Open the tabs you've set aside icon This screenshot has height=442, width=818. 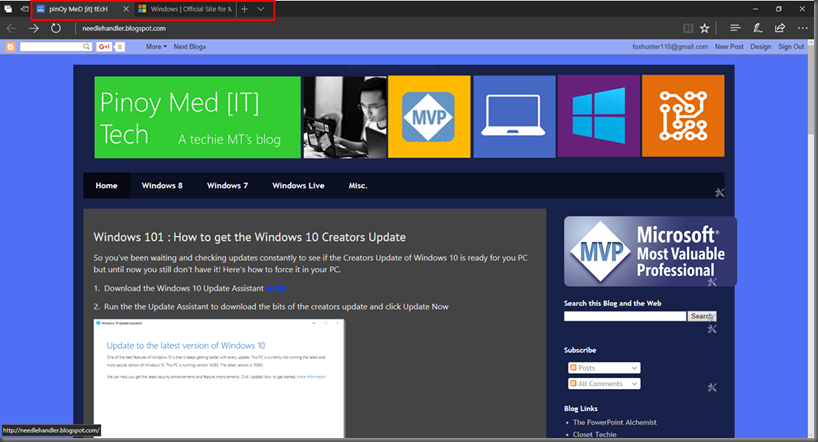pyautogui.click(x=8, y=9)
